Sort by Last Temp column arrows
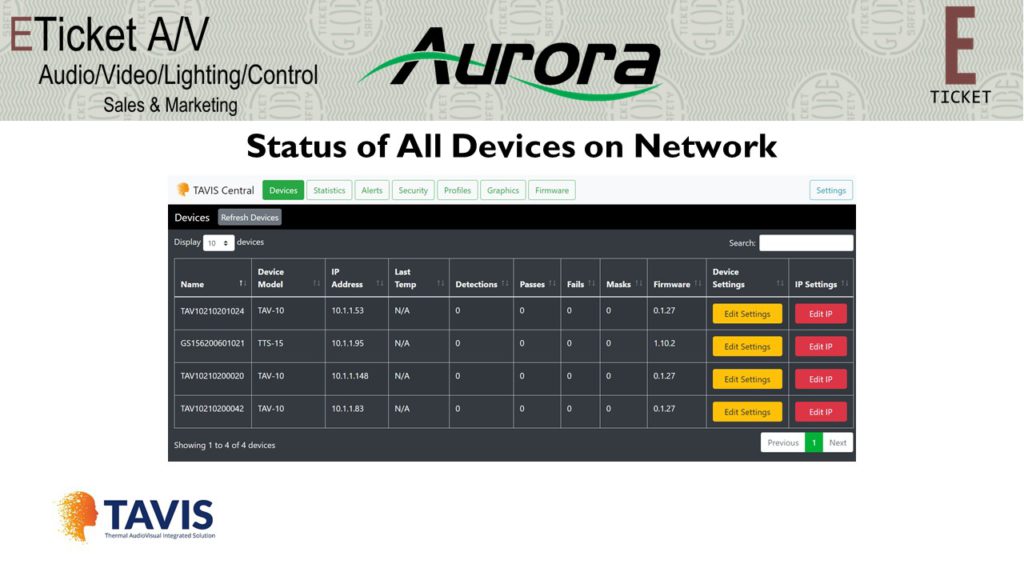 (440, 283)
